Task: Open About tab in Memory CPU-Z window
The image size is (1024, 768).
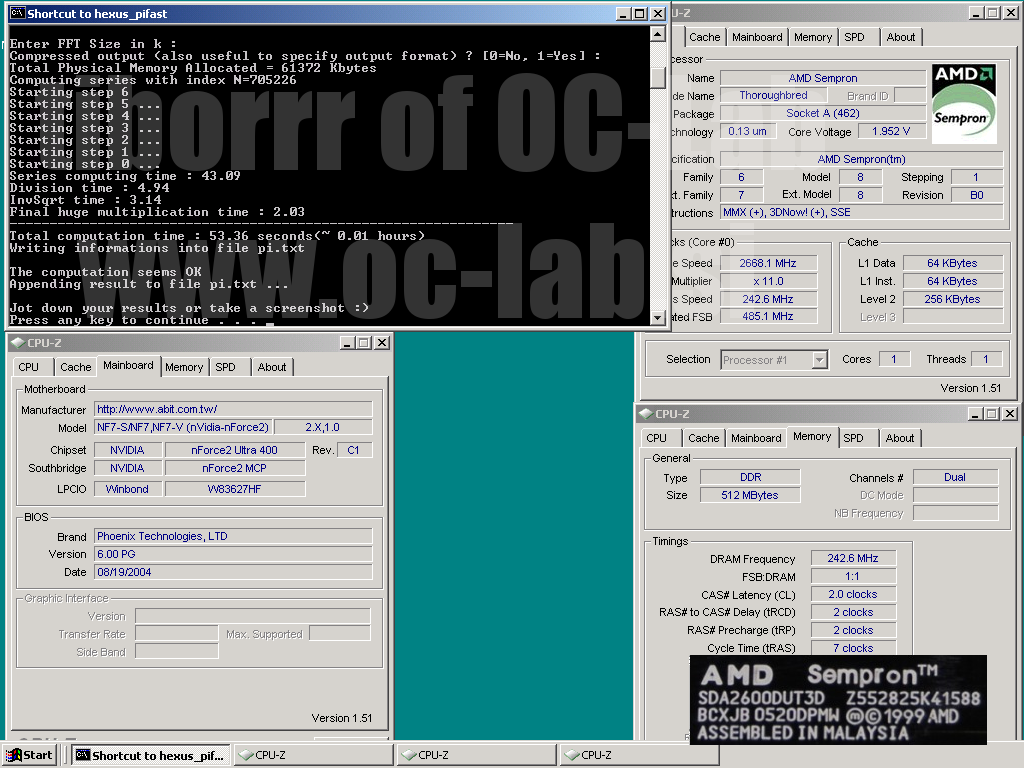Action: coord(900,438)
